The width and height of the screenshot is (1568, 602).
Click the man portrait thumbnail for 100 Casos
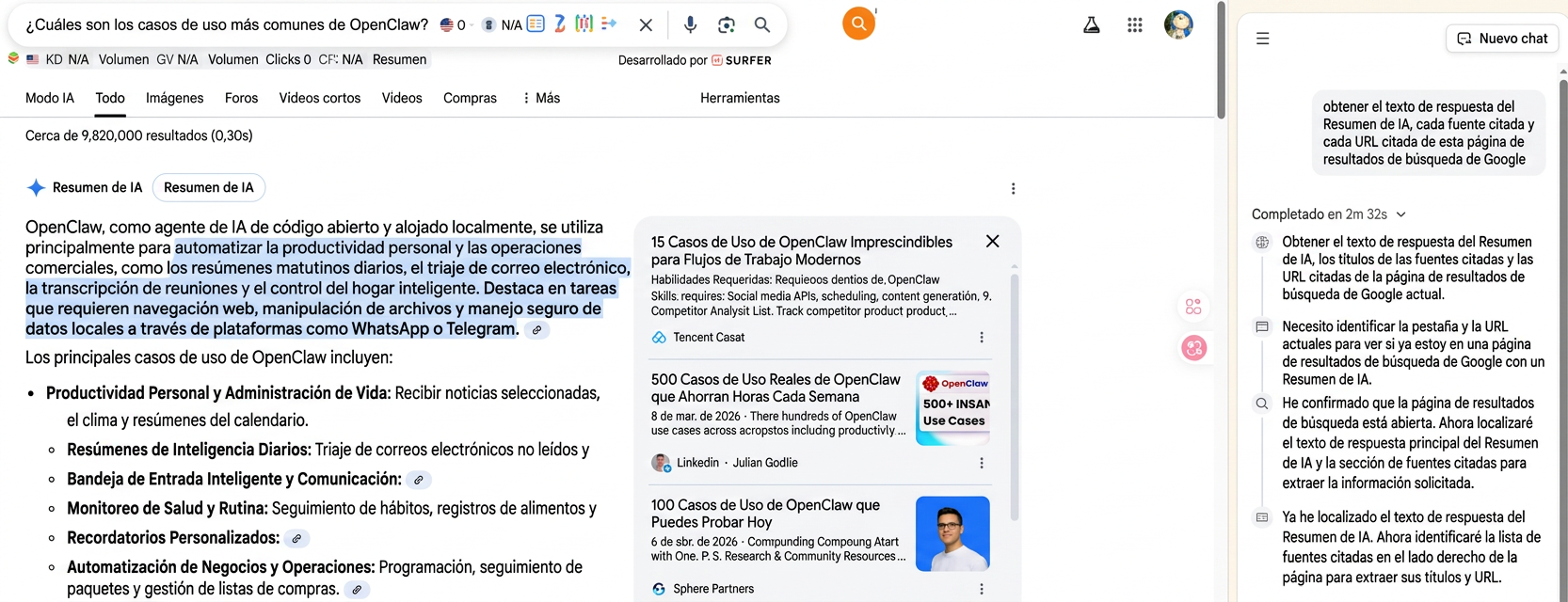(952, 533)
